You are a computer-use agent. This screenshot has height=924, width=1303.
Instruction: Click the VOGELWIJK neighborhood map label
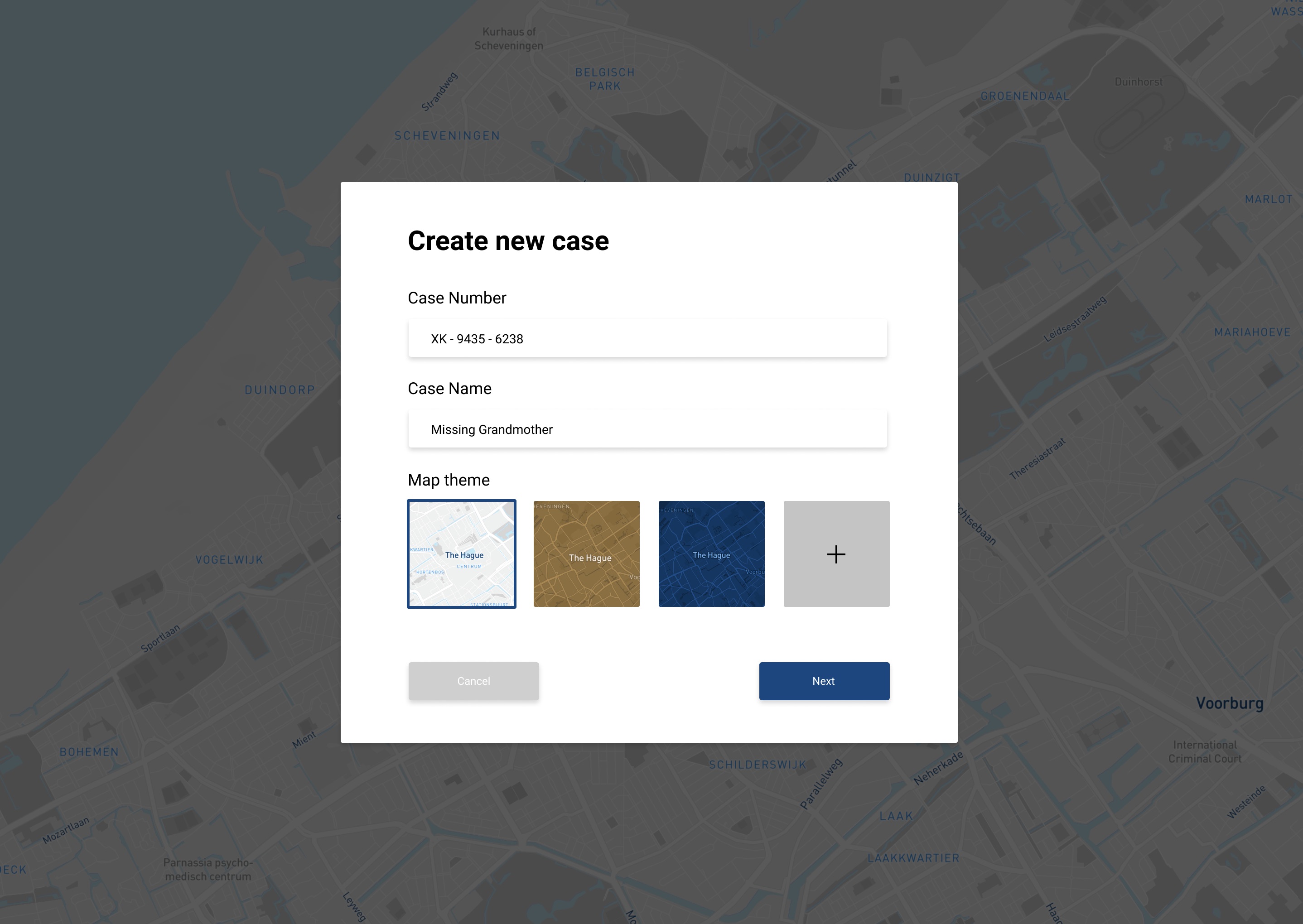tap(229, 560)
